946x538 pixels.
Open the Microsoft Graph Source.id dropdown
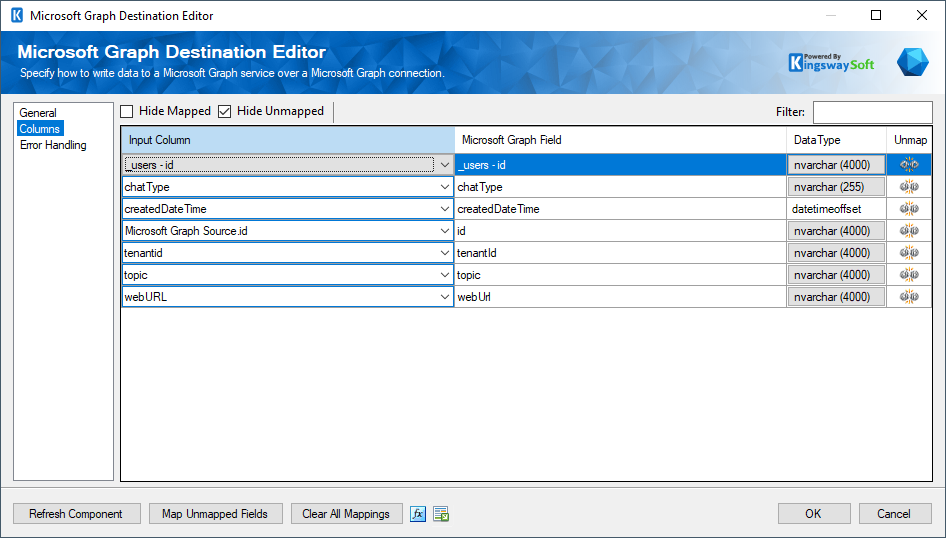(x=445, y=231)
